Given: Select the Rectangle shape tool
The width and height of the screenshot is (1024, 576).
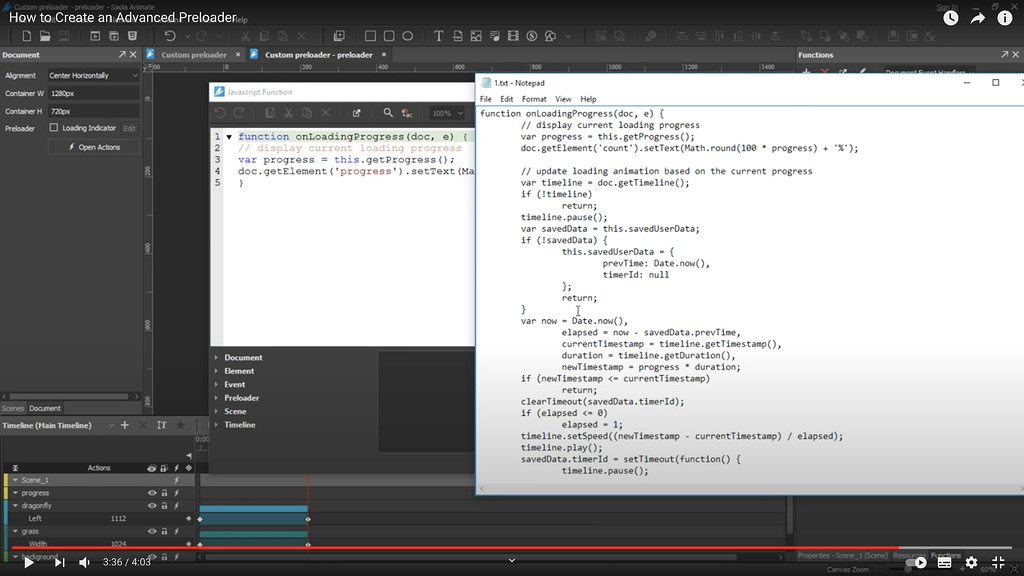Looking at the screenshot, I should (x=369, y=35).
